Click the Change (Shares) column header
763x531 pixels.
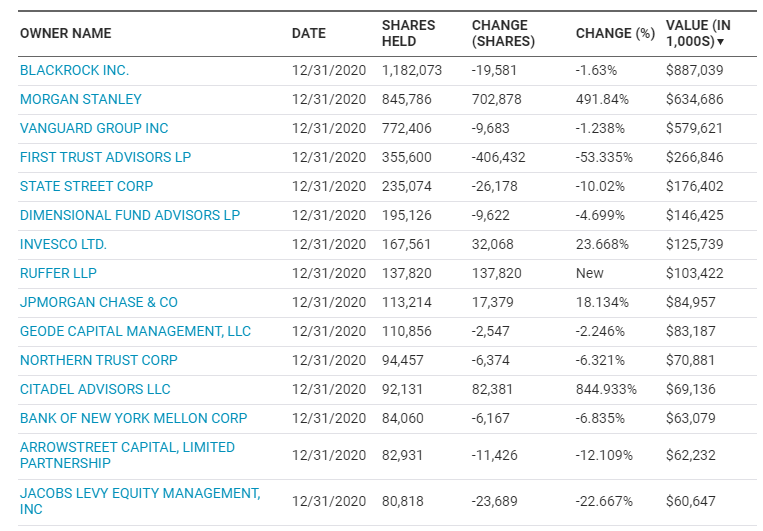[503, 33]
